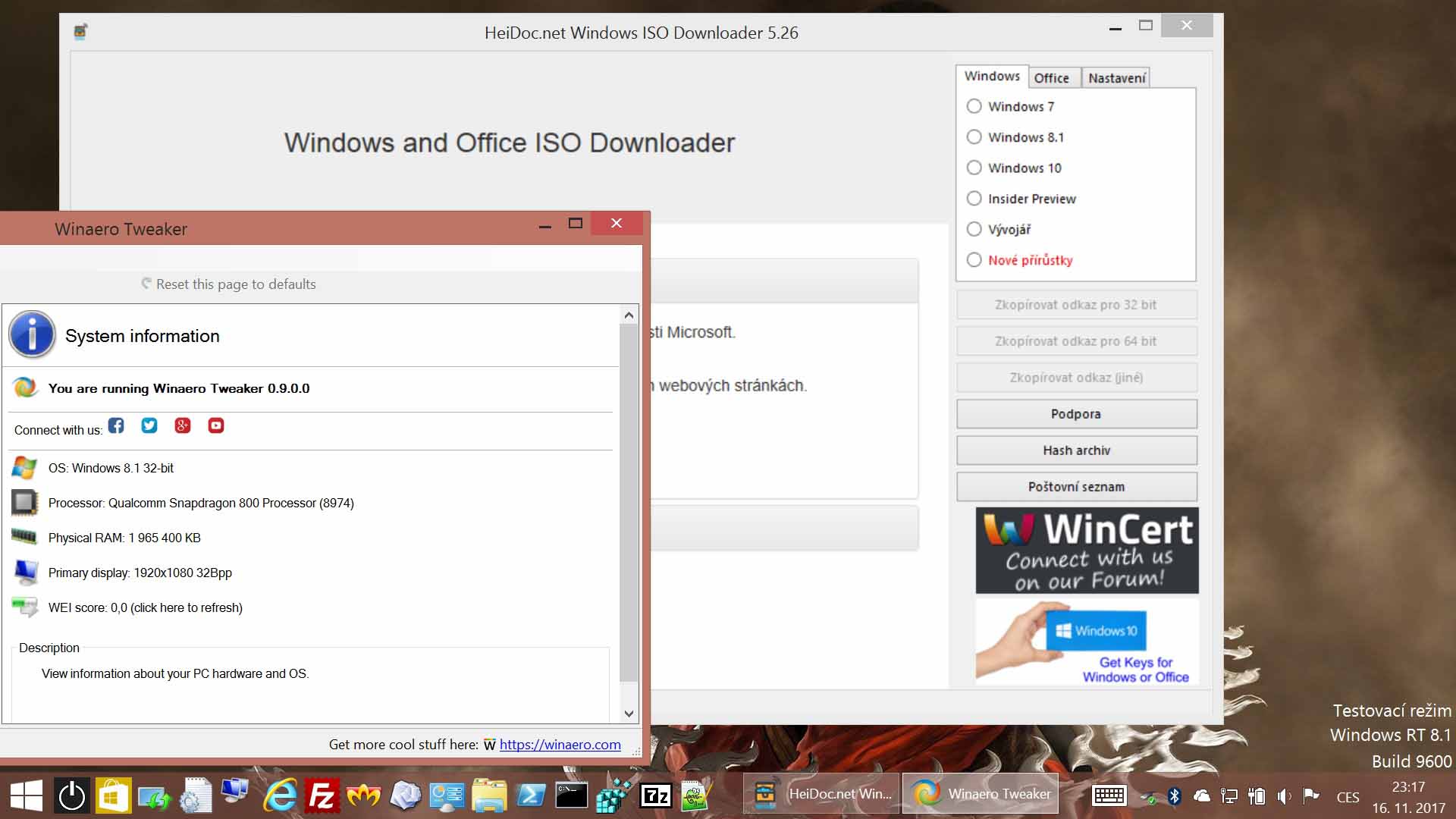The image size is (1456, 819).
Task: Launch 7-Zip from the taskbar
Action: [x=655, y=795]
